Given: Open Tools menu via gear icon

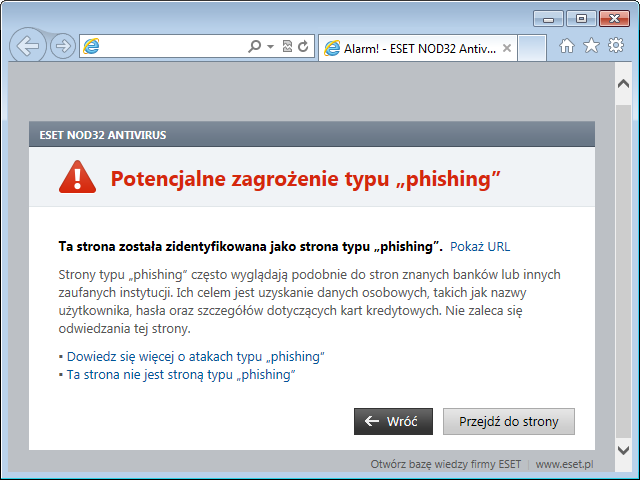Looking at the screenshot, I should 616,45.
